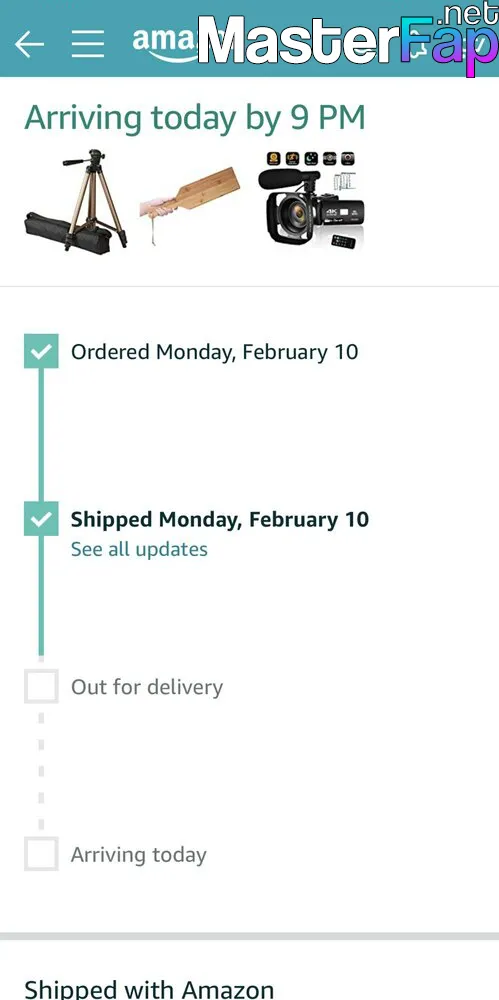Click the empty Out for delivery checkbox

pos(41,686)
